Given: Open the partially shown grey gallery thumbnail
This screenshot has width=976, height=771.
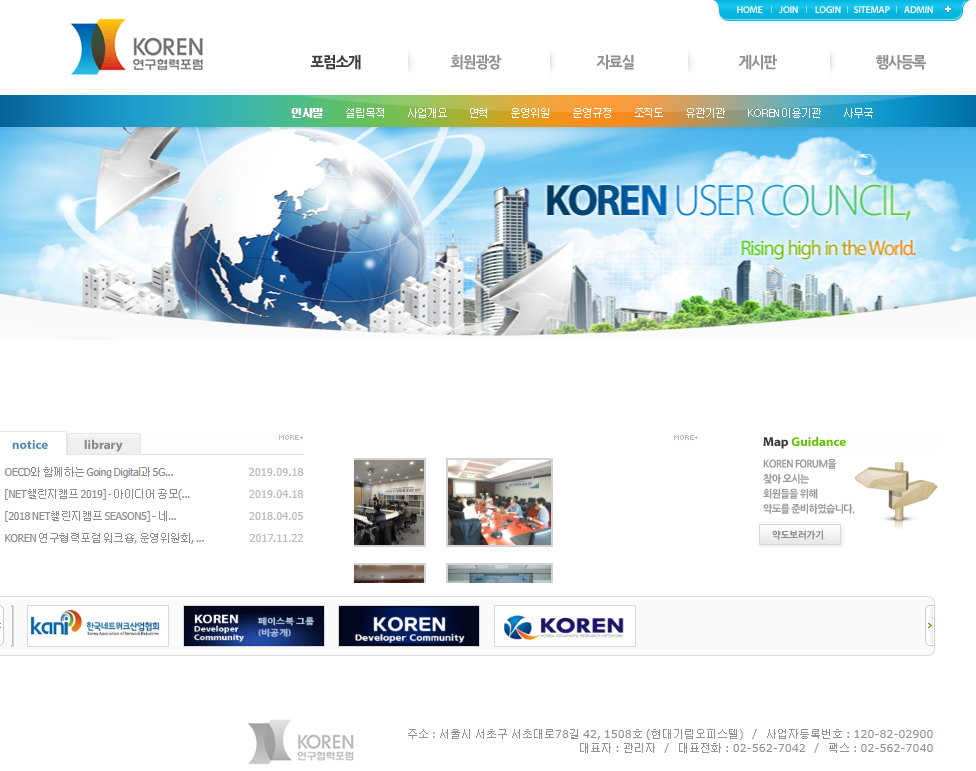Looking at the screenshot, I should click(499, 573).
